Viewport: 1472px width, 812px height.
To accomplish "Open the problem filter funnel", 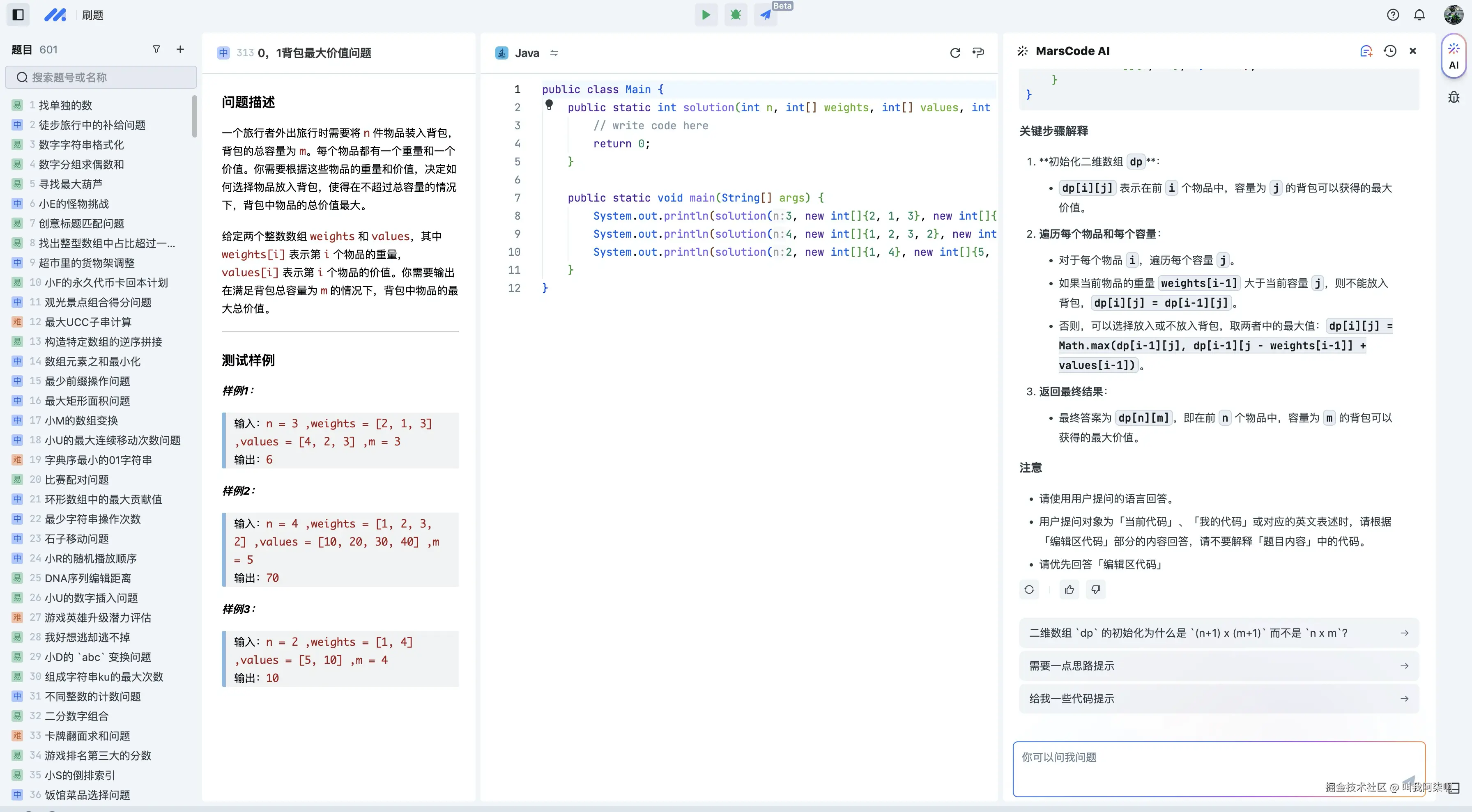I will click(x=156, y=49).
